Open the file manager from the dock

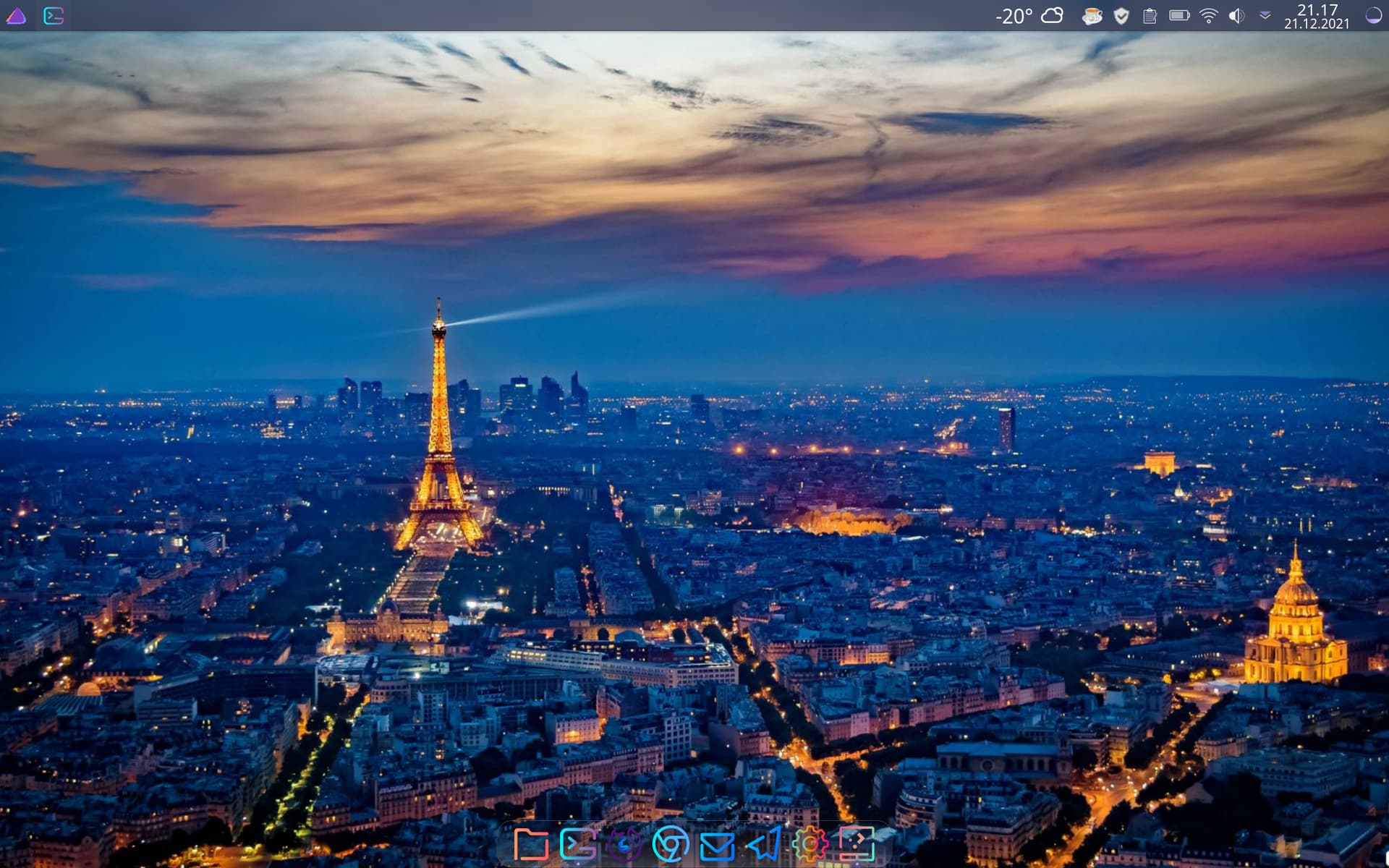(x=530, y=844)
